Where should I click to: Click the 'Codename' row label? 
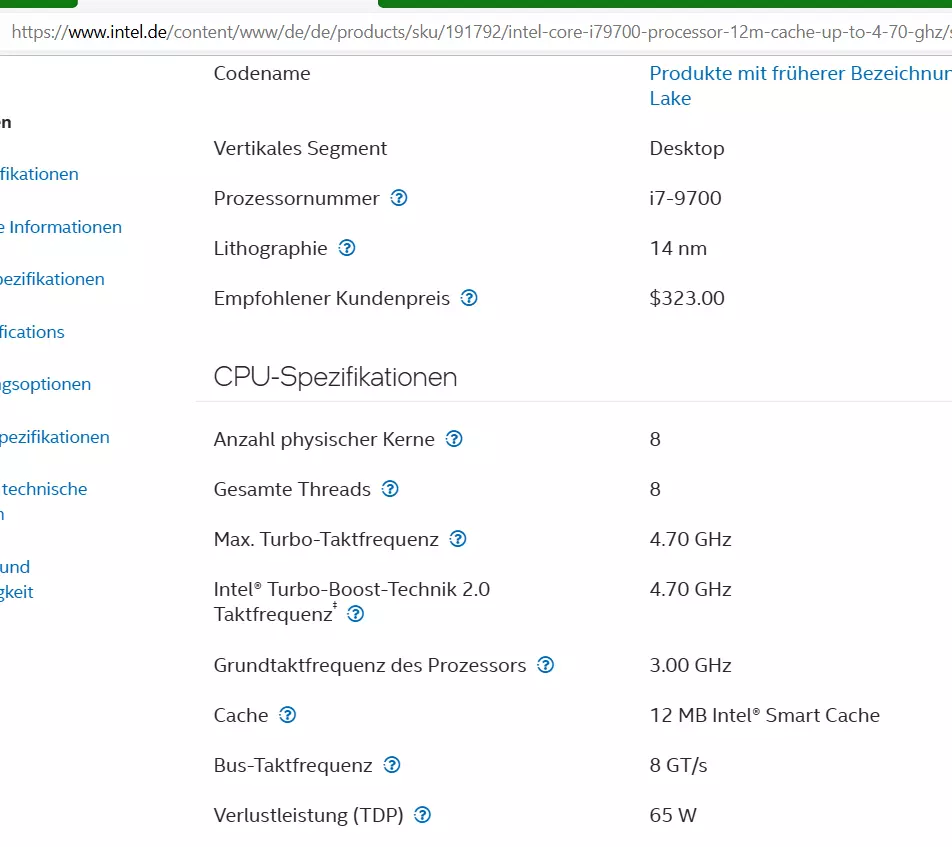pyautogui.click(x=262, y=73)
